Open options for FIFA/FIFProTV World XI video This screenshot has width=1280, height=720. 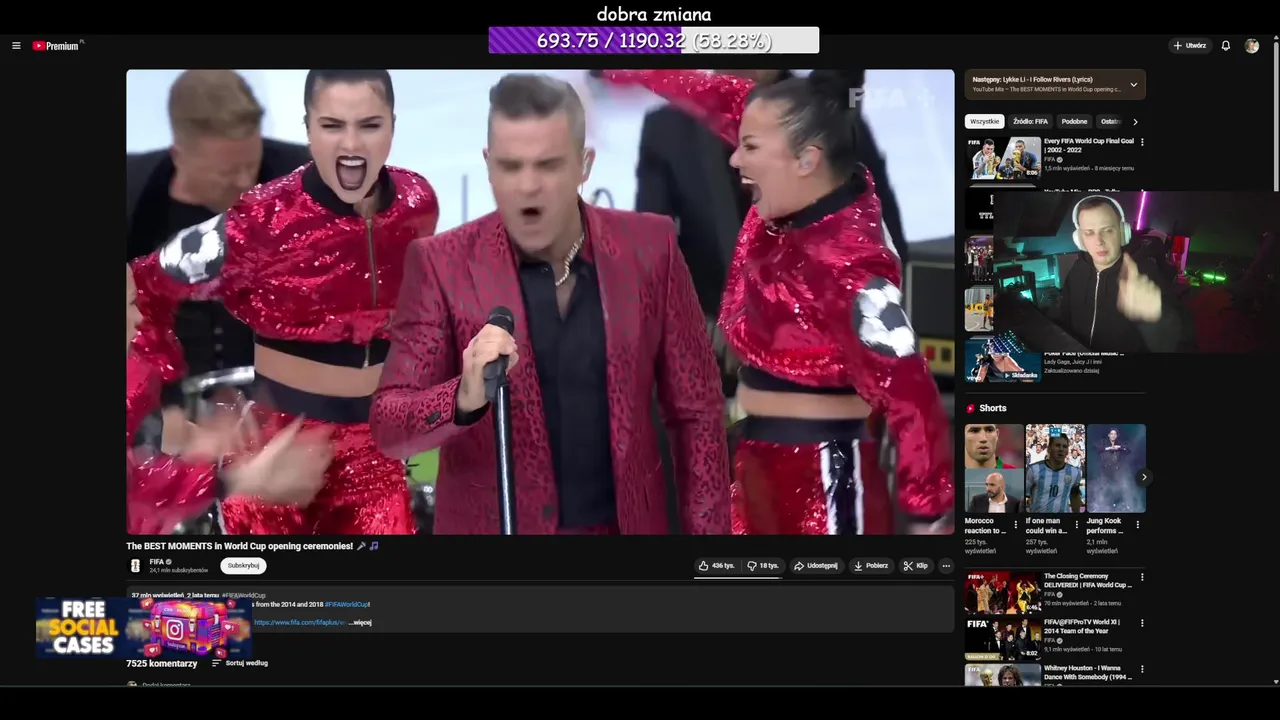[1142, 623]
